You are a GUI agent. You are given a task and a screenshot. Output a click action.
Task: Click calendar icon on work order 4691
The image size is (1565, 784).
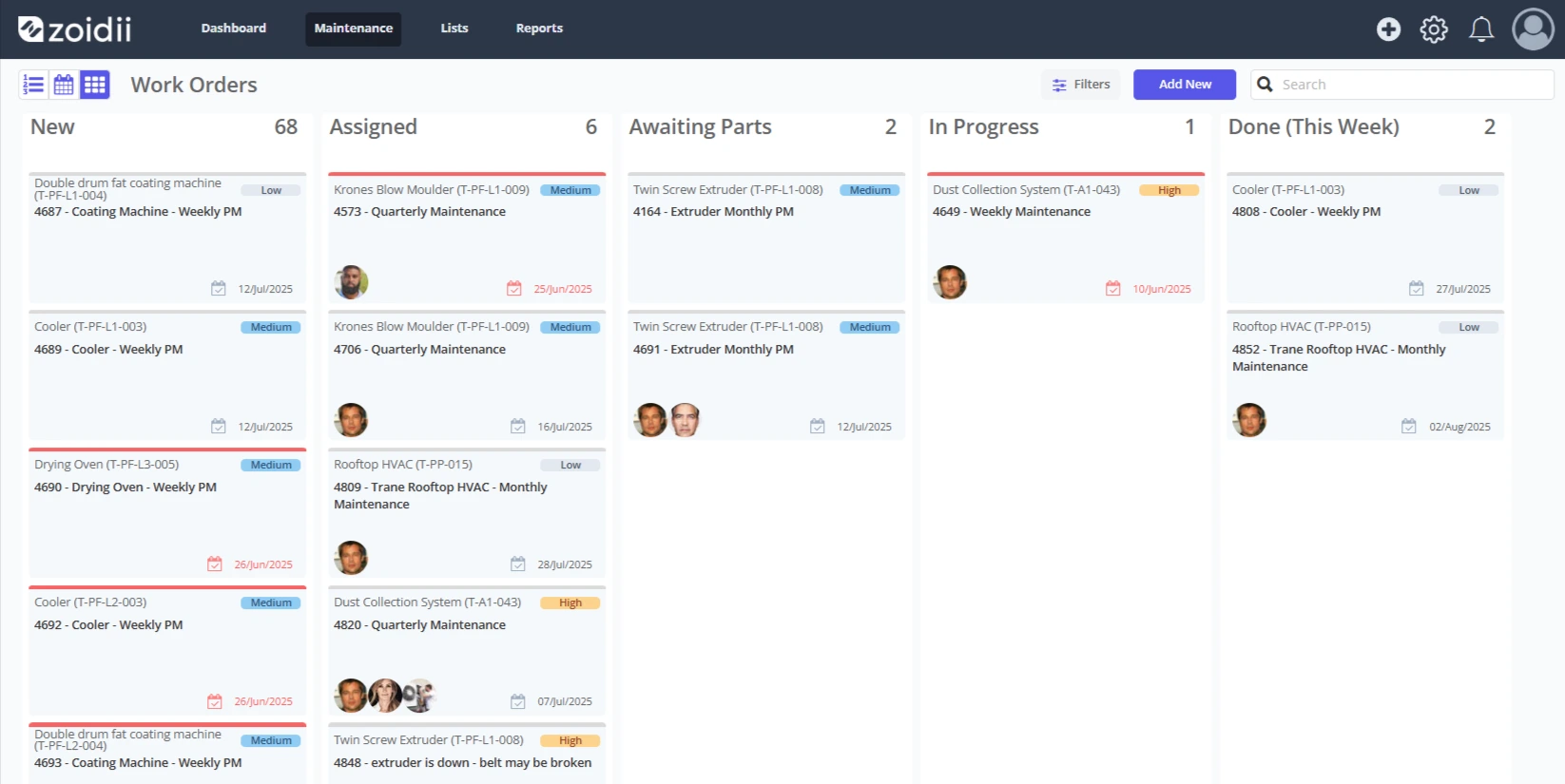pos(818,426)
